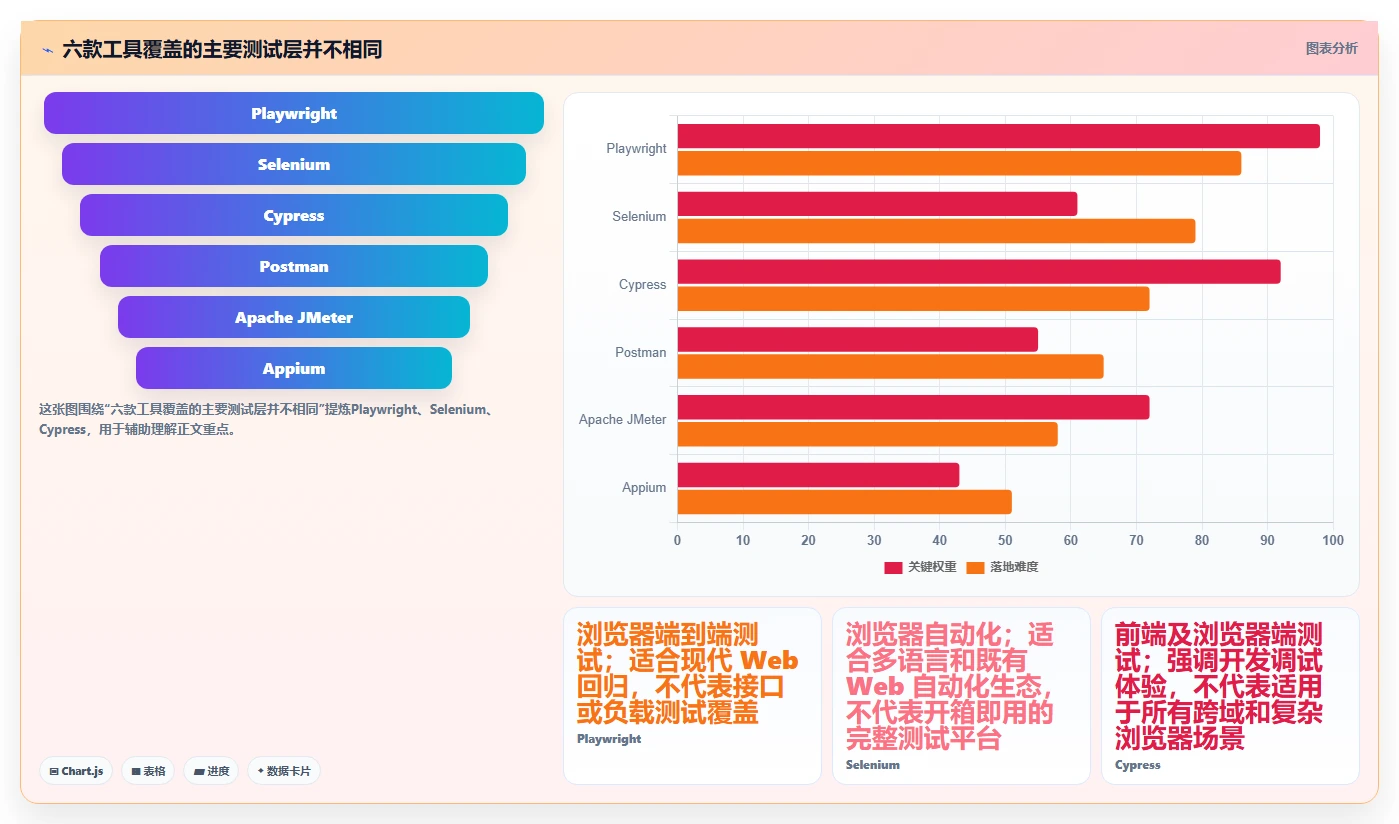The height and width of the screenshot is (824, 1399).
Task: Click the Playwright caption under orange card text
Action: coord(609,739)
